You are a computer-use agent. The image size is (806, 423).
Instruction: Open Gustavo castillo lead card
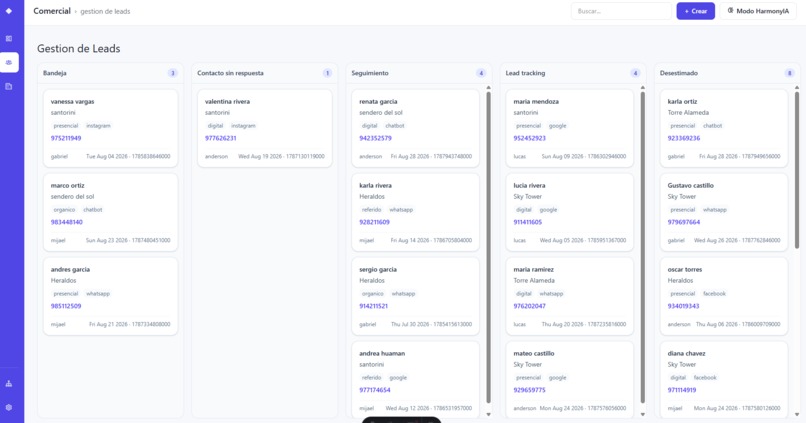point(724,212)
